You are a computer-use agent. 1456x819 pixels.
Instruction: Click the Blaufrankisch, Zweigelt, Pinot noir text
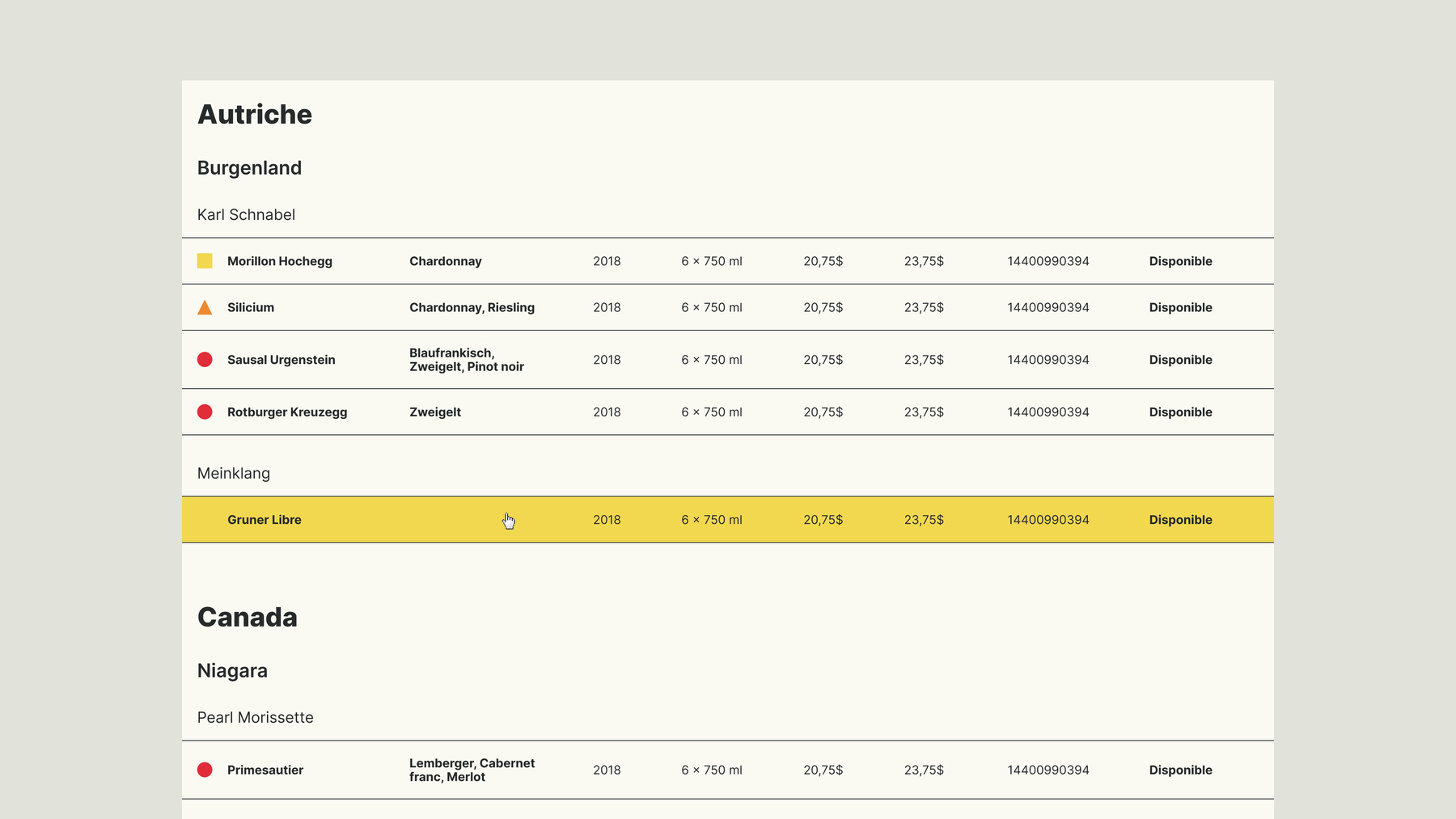[467, 360]
